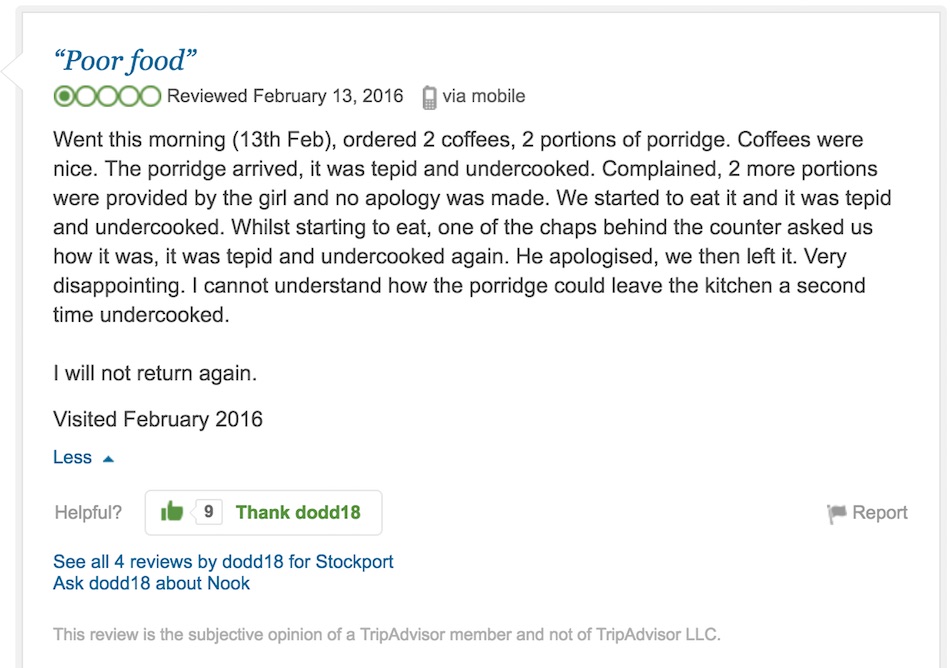Open the "Poor food" review title

pos(125,61)
